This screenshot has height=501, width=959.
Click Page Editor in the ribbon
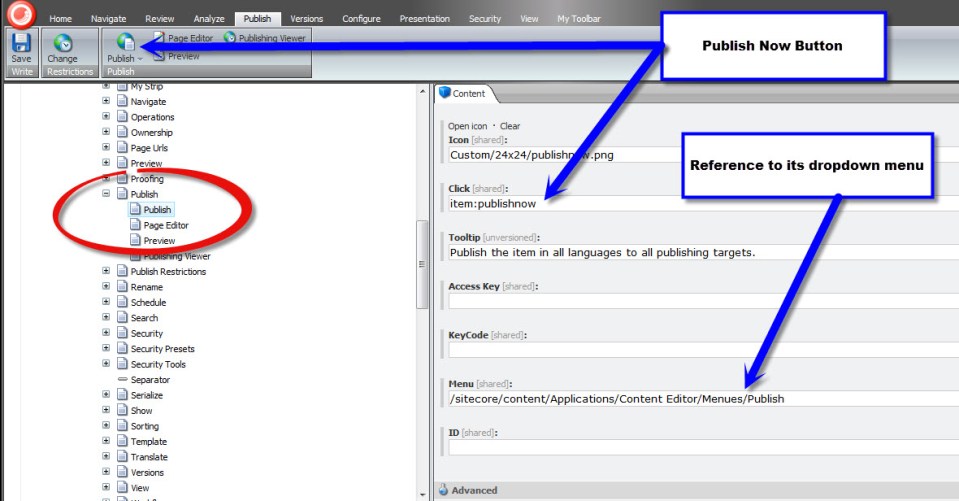pyautogui.click(x=190, y=38)
